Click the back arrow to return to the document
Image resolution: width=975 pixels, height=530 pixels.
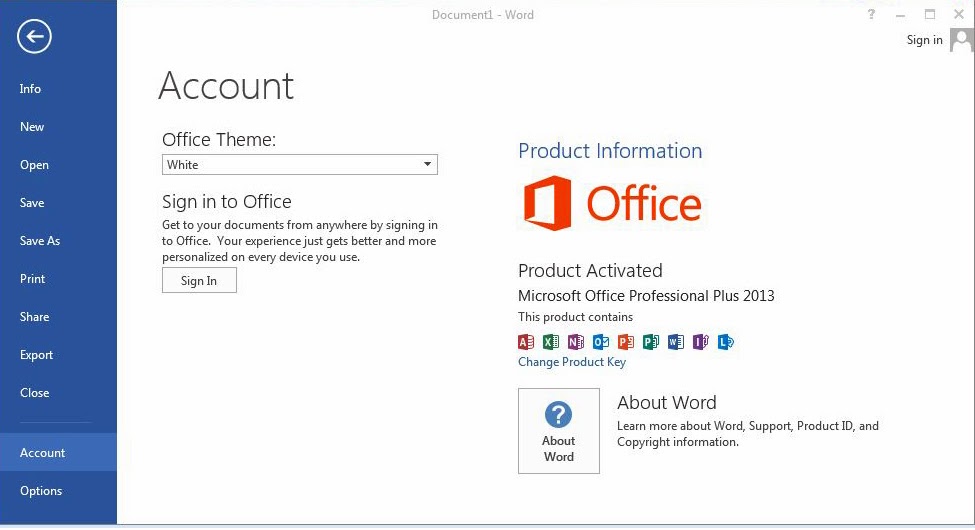point(34,38)
